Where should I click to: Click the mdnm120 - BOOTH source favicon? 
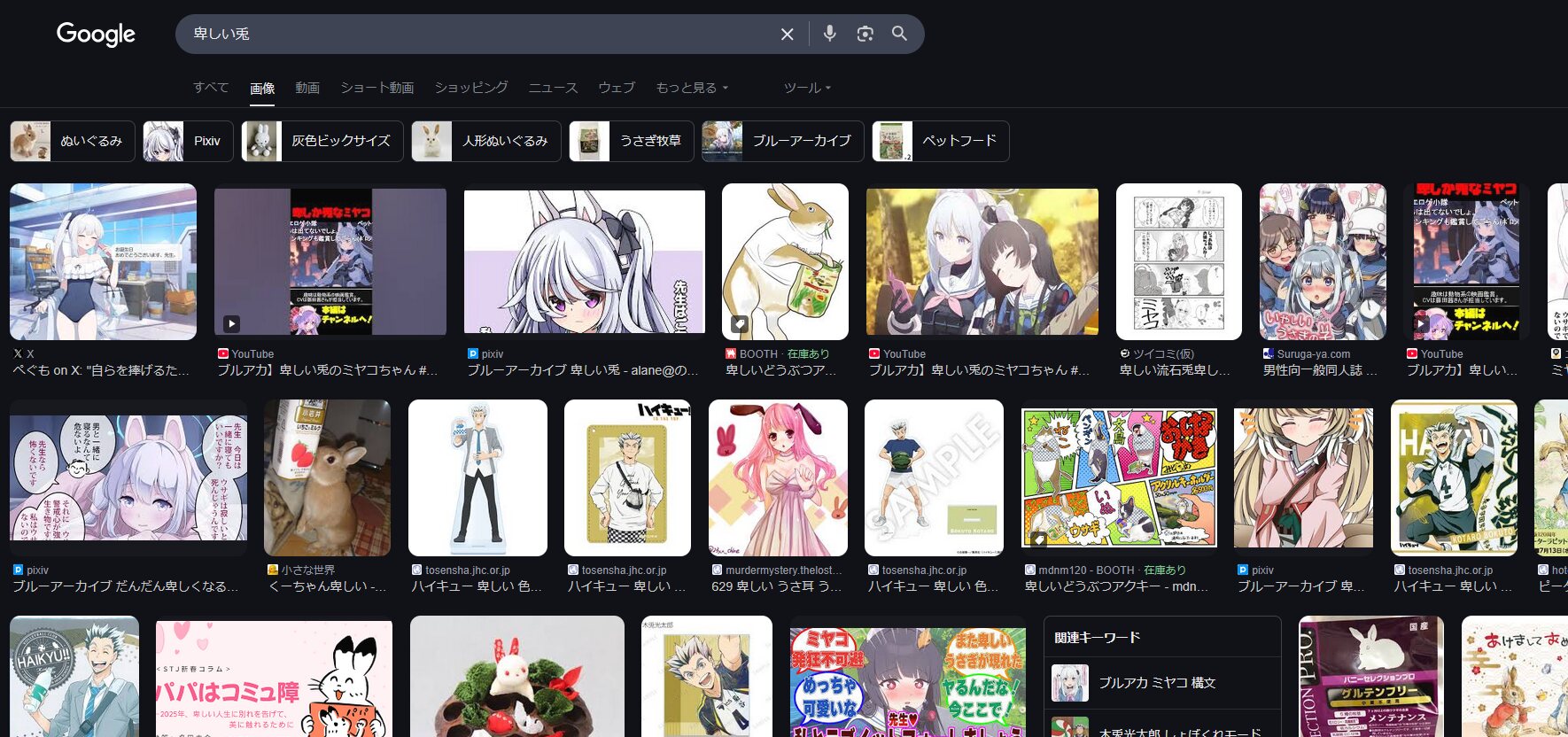pos(1029,570)
